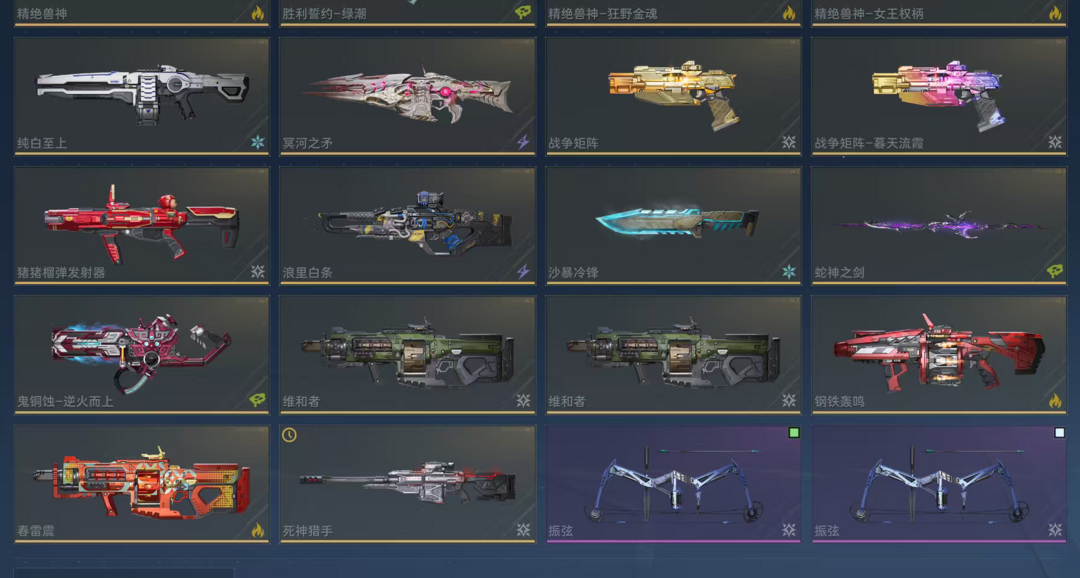Screen dimensions: 1080x578
Task: Open the 胜利誓约-绿潮 item label
Action: tap(324, 13)
